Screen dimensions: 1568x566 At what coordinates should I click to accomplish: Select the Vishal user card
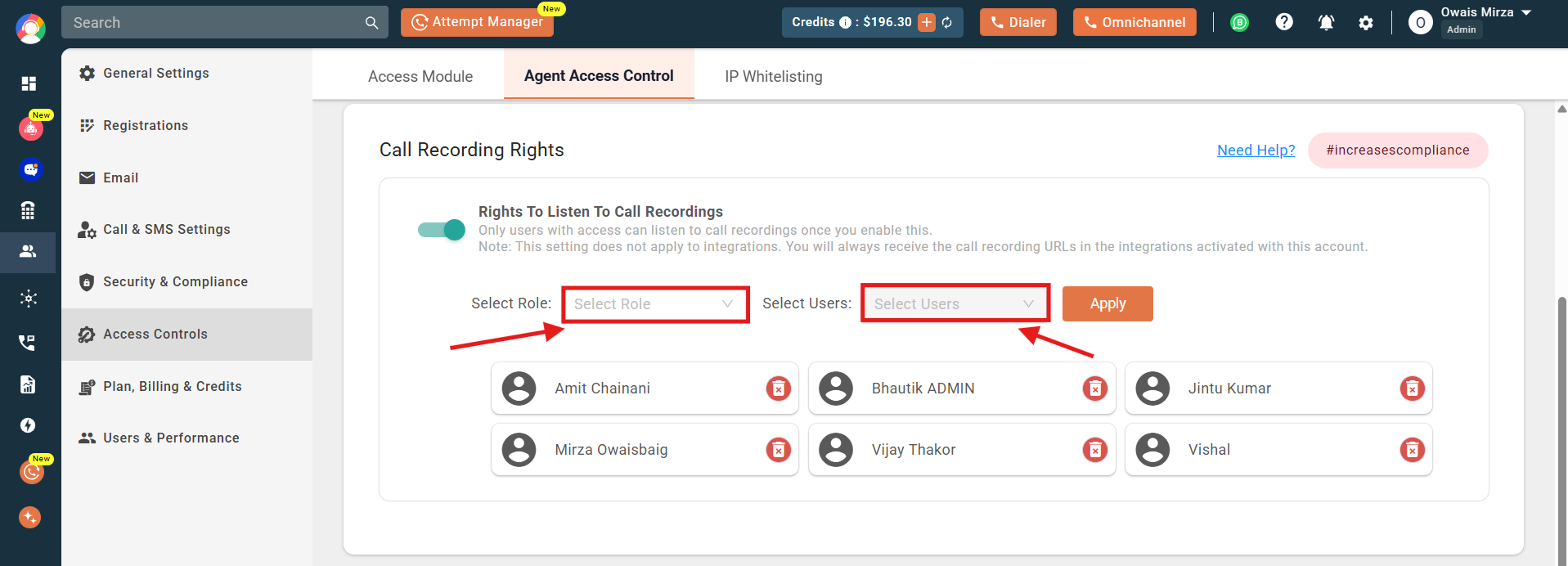(1278, 450)
